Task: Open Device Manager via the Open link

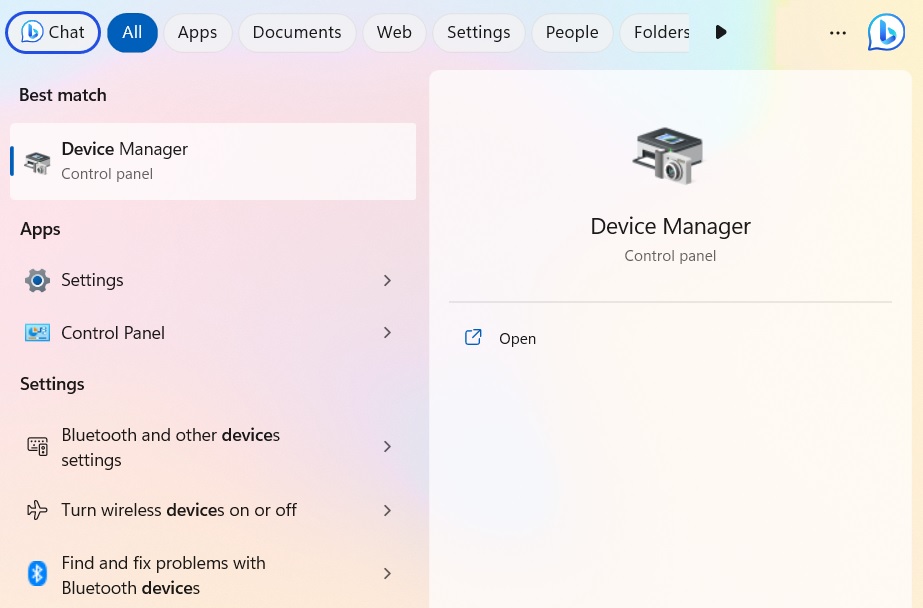Action: [x=517, y=338]
